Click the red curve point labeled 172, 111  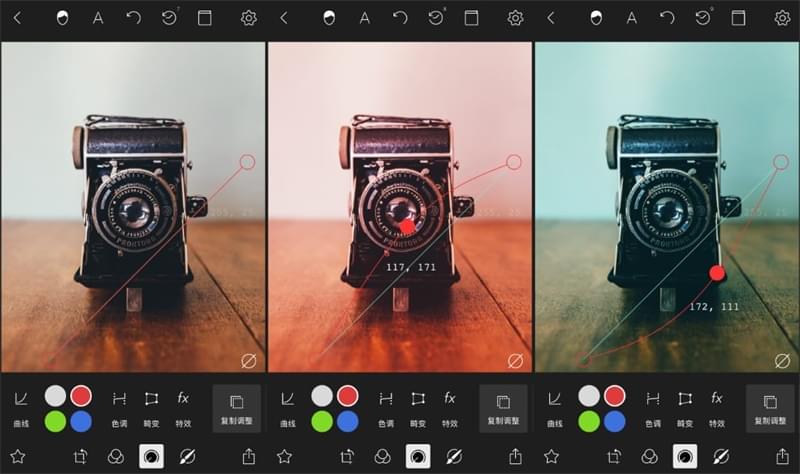pyautogui.click(x=716, y=273)
